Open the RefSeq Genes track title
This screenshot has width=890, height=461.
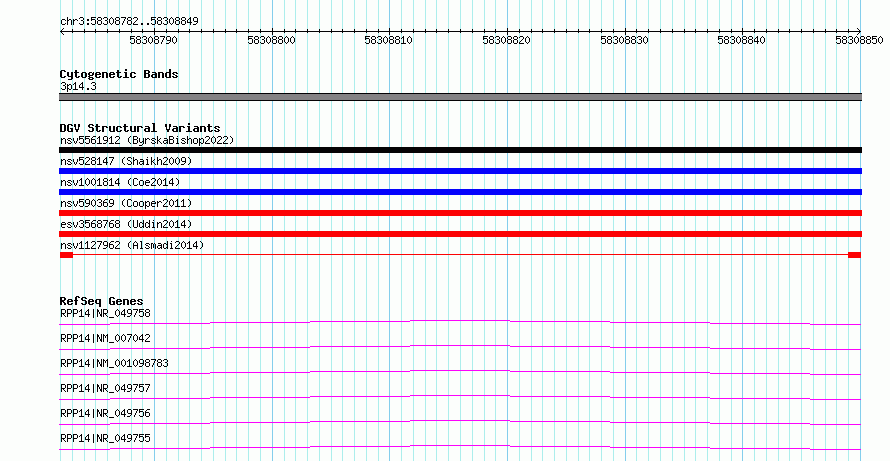pos(102,301)
